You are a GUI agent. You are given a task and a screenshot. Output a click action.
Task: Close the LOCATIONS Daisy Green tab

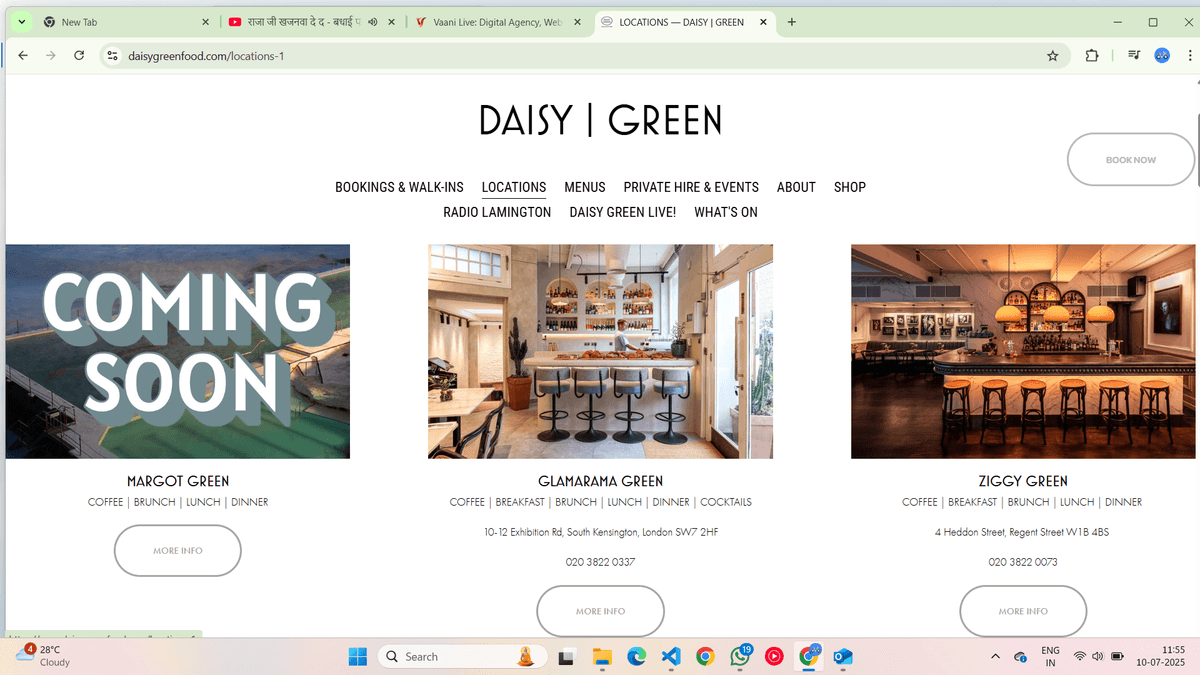click(x=764, y=22)
